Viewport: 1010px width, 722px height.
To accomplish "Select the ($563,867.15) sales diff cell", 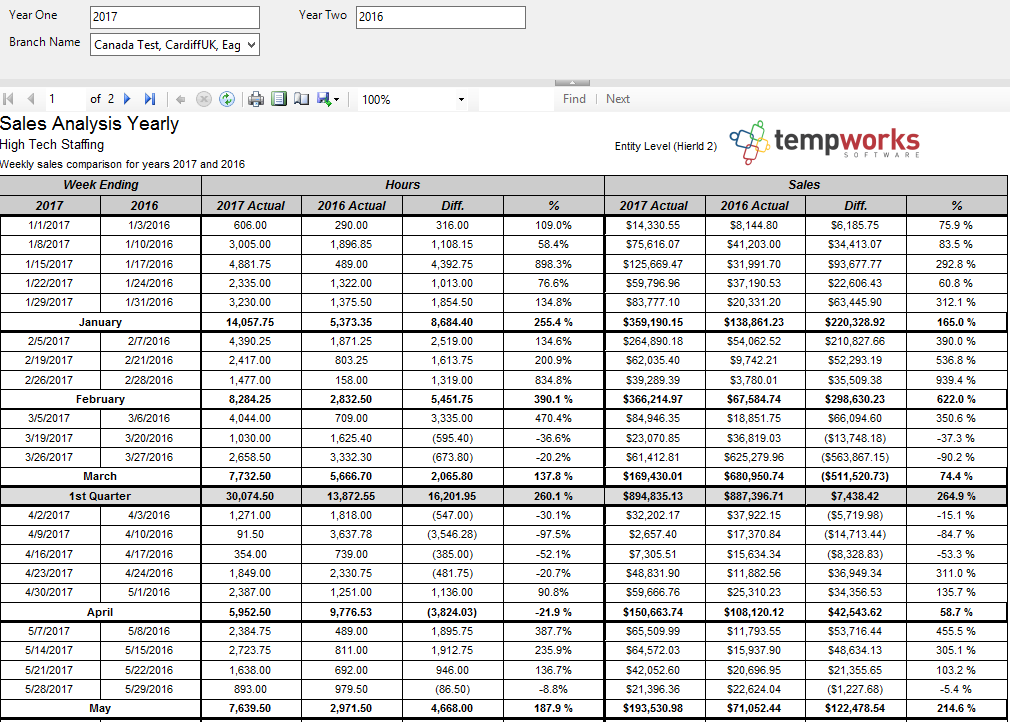I will pos(855,457).
